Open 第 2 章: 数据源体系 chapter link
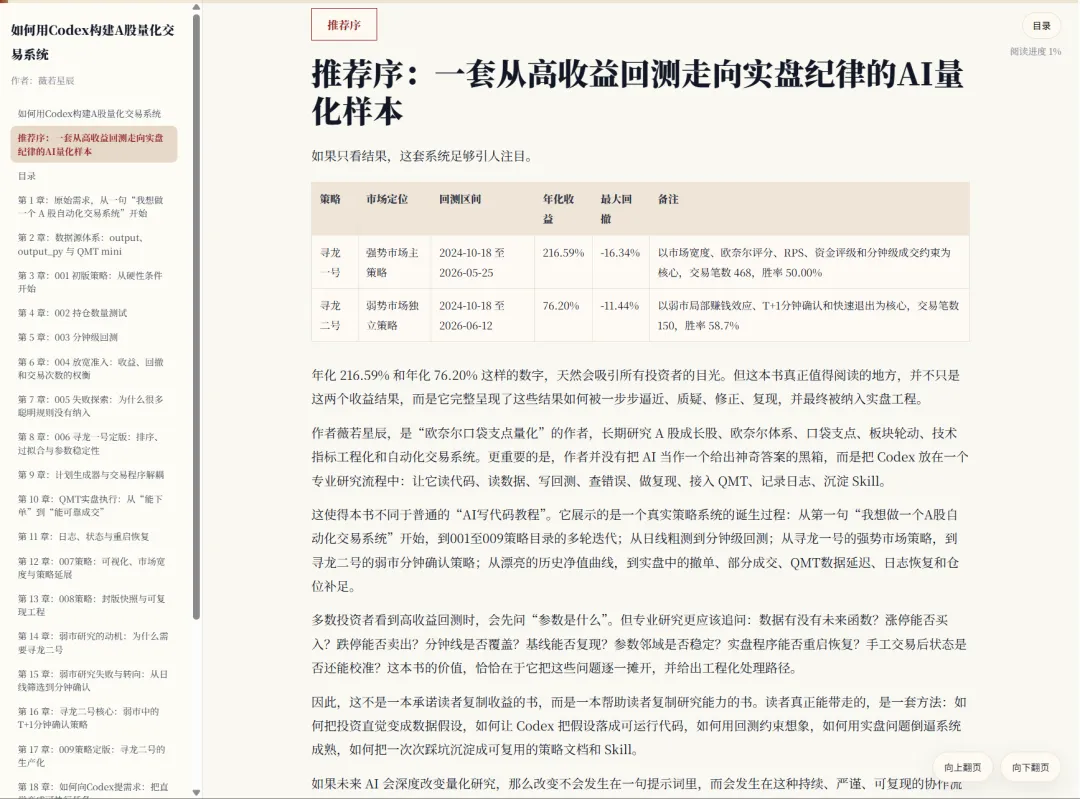Image resolution: width=1080 pixels, height=799 pixels. (81, 245)
